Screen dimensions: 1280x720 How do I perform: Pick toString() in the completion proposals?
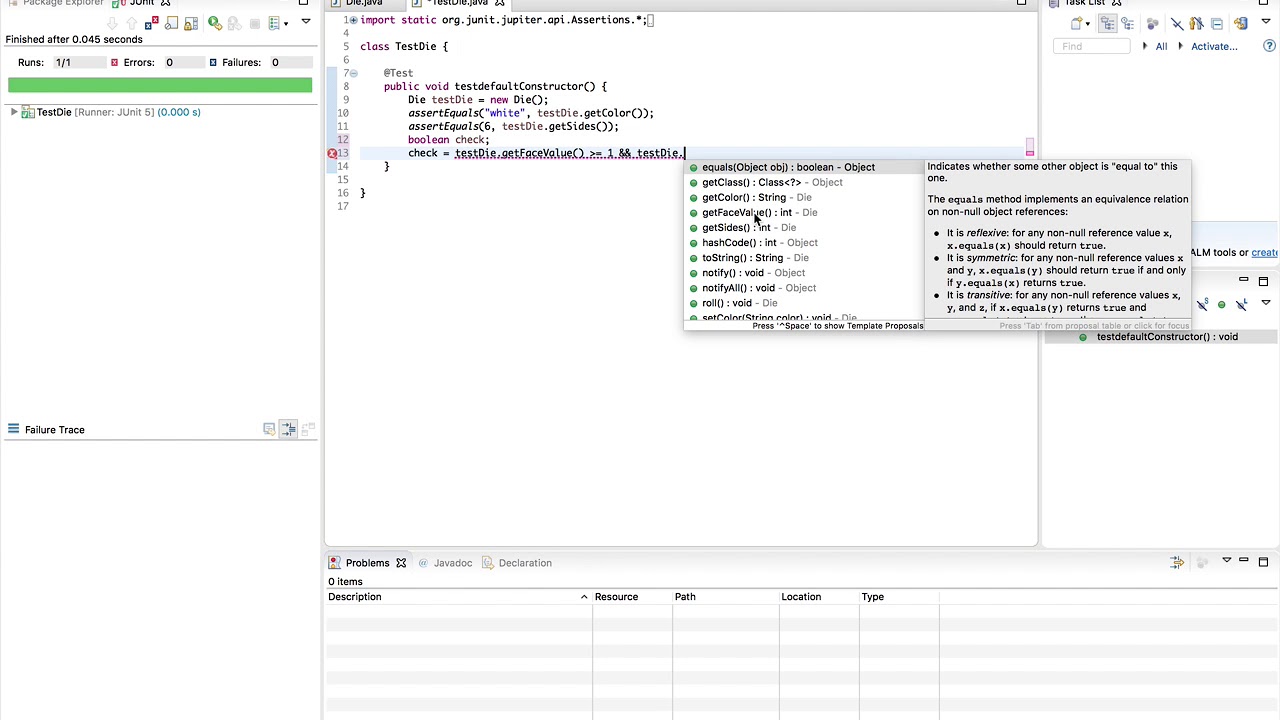click(803, 257)
